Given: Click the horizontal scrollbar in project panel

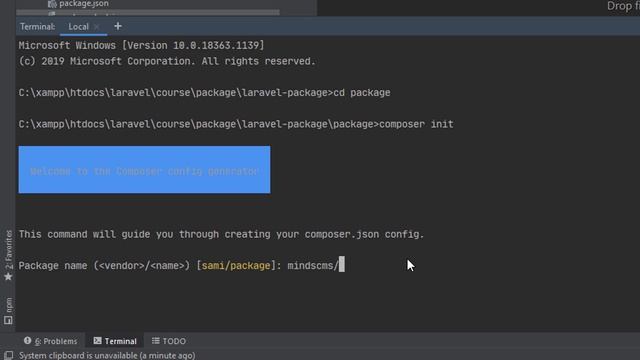Looking at the screenshot, I should (148, 13).
